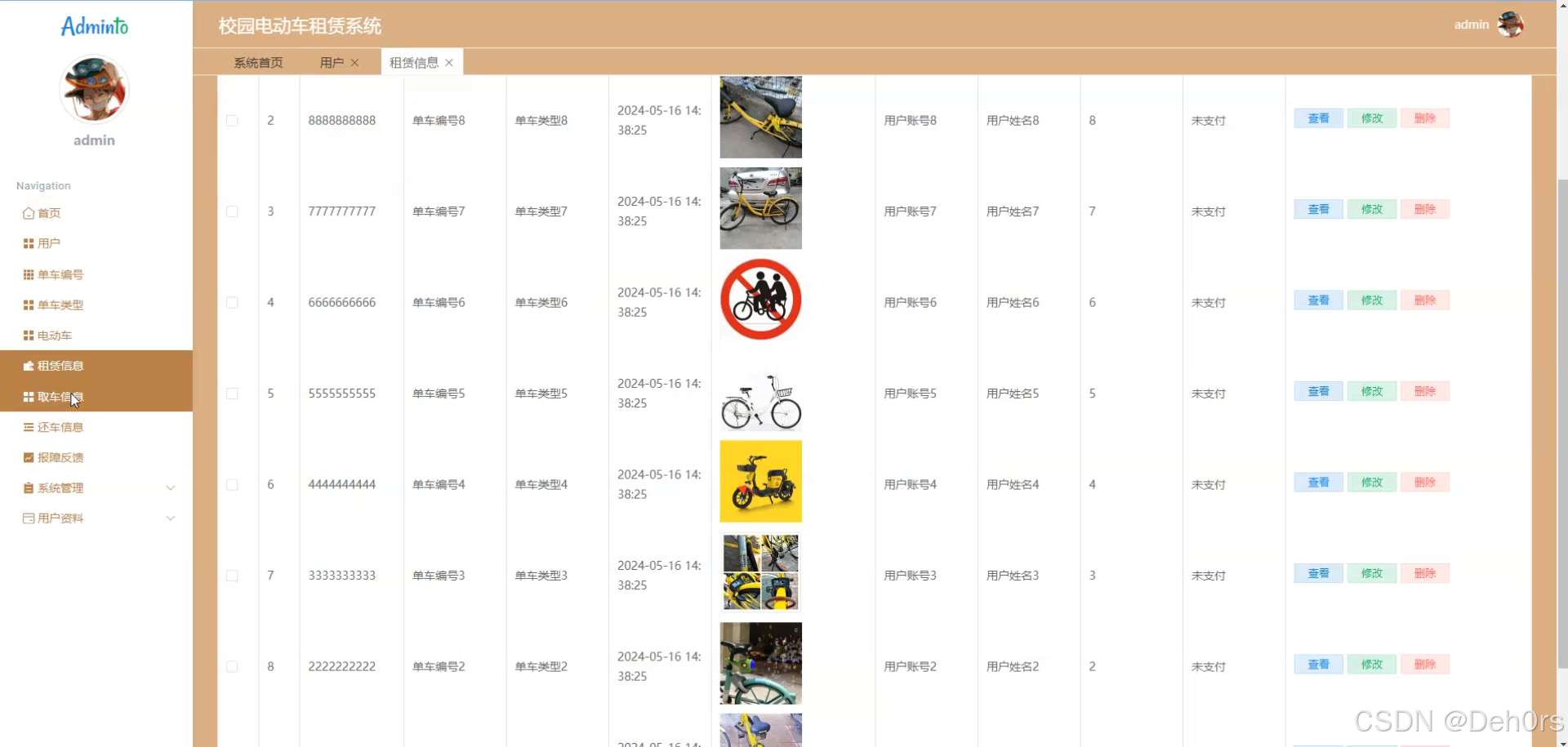1568x747 pixels.
Task: Tick the checkbox for row 2222222222
Action: [x=232, y=667]
